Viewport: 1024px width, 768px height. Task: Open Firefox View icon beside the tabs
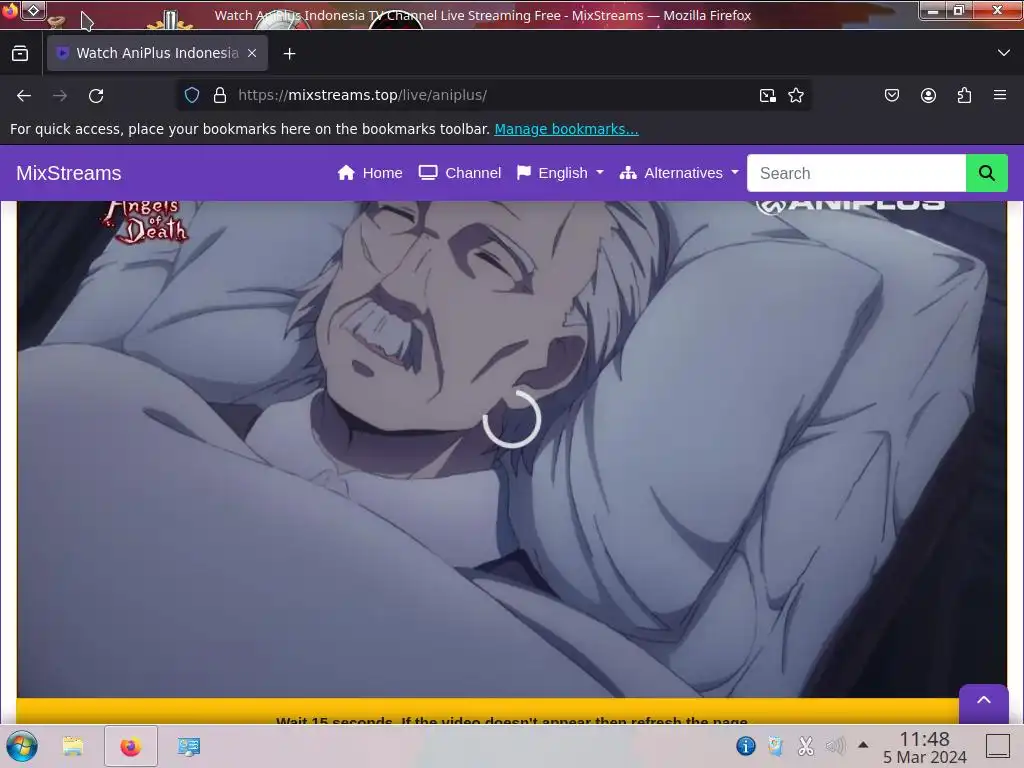click(20, 54)
